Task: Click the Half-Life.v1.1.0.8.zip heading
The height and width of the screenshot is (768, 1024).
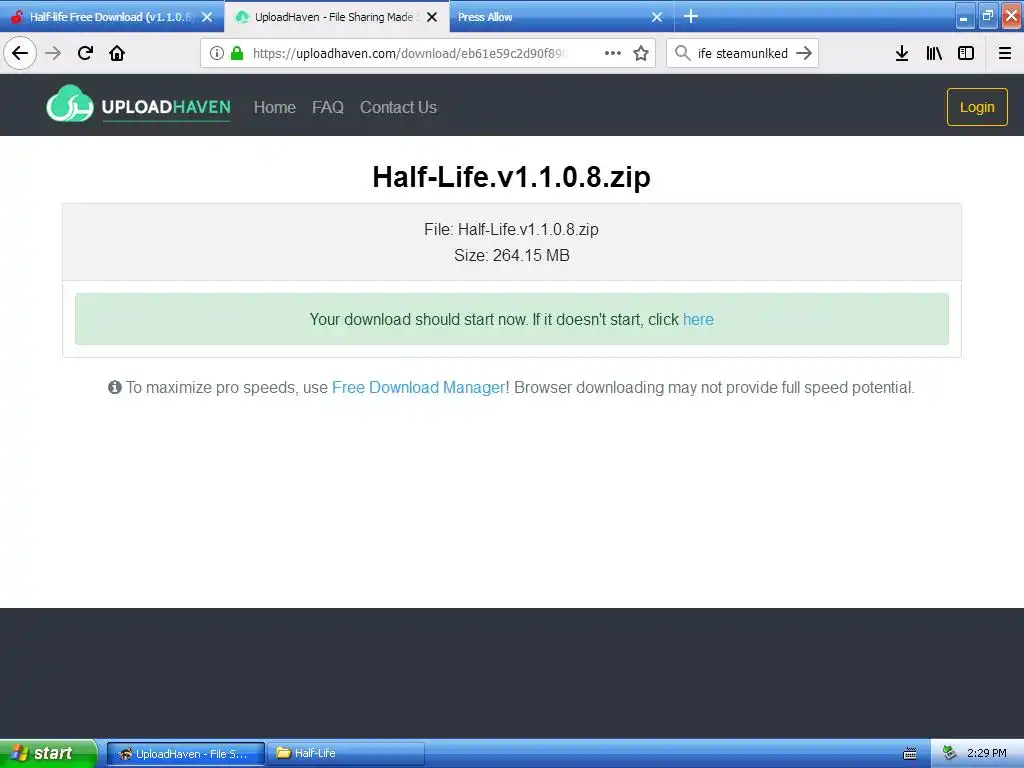Action: click(511, 176)
